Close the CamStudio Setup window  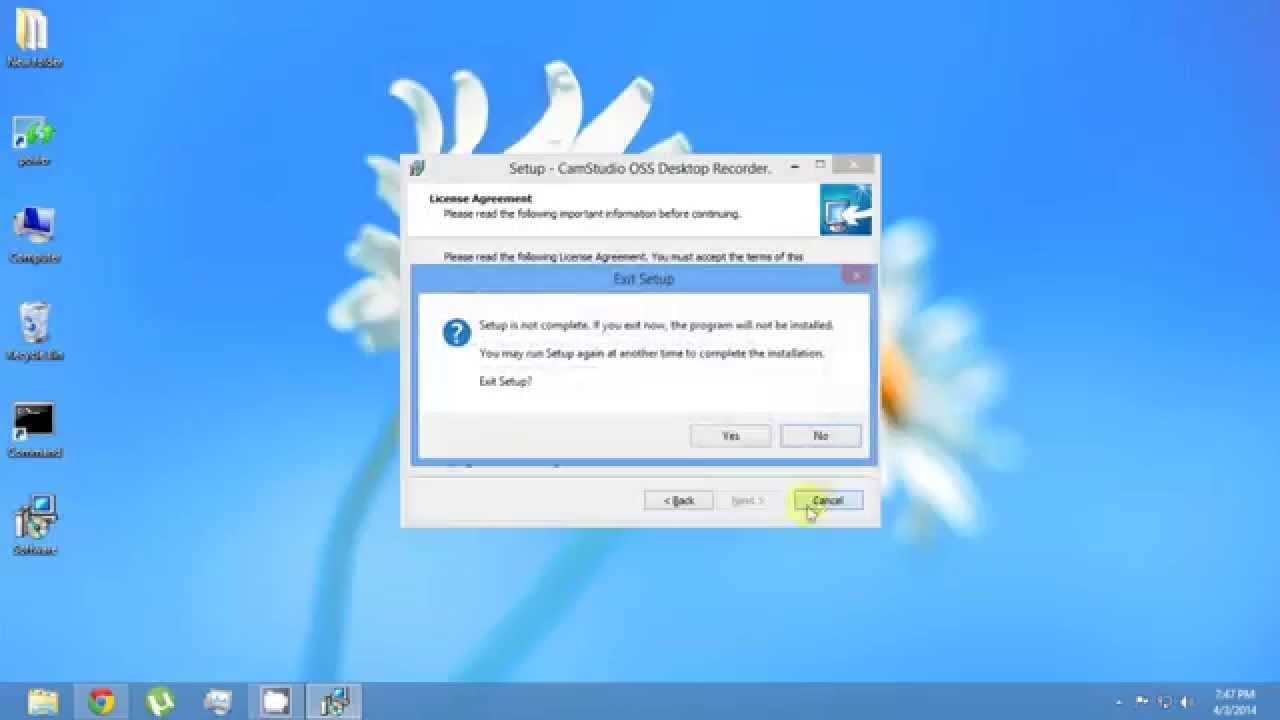pyautogui.click(x=854, y=165)
